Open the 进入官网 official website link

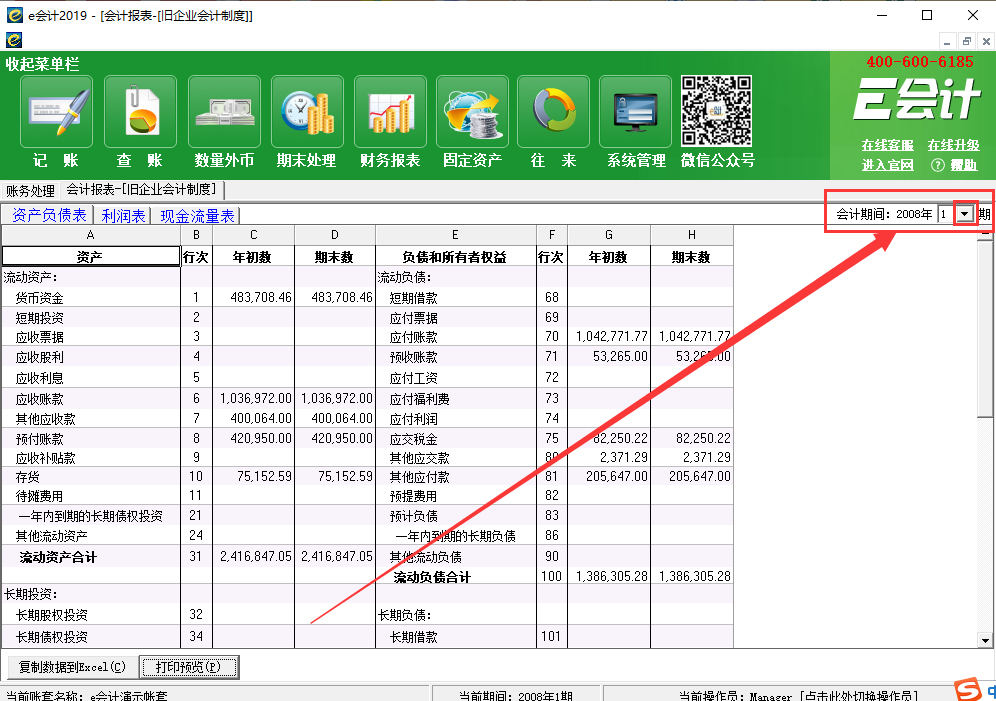887,165
